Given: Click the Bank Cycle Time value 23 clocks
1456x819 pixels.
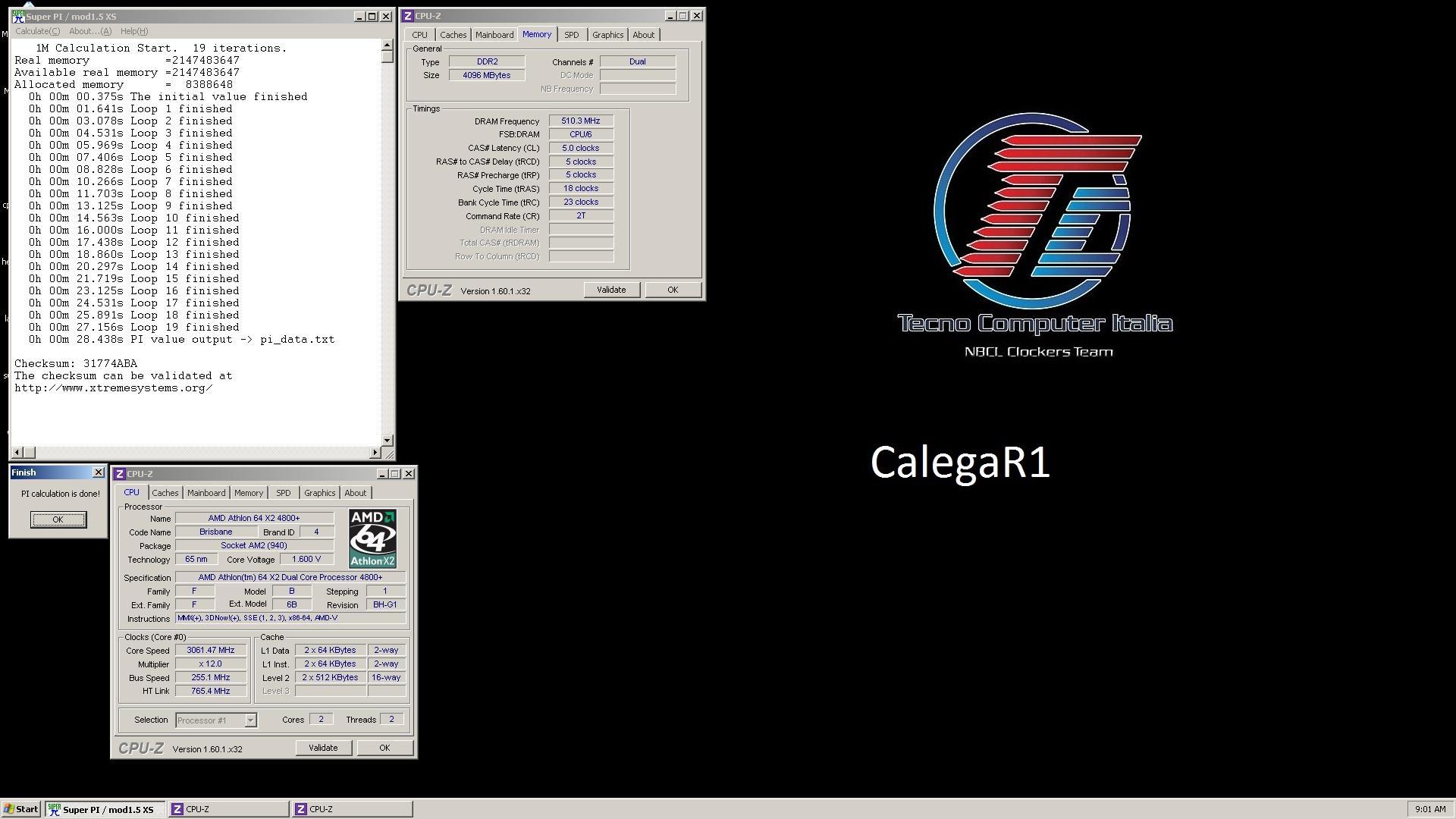Looking at the screenshot, I should click(x=581, y=202).
